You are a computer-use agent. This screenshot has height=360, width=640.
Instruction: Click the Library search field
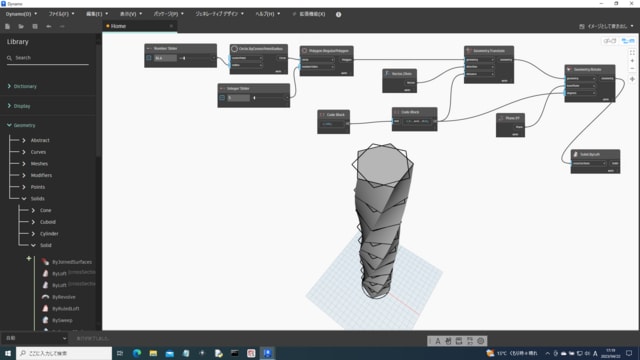pyautogui.click(x=47, y=58)
